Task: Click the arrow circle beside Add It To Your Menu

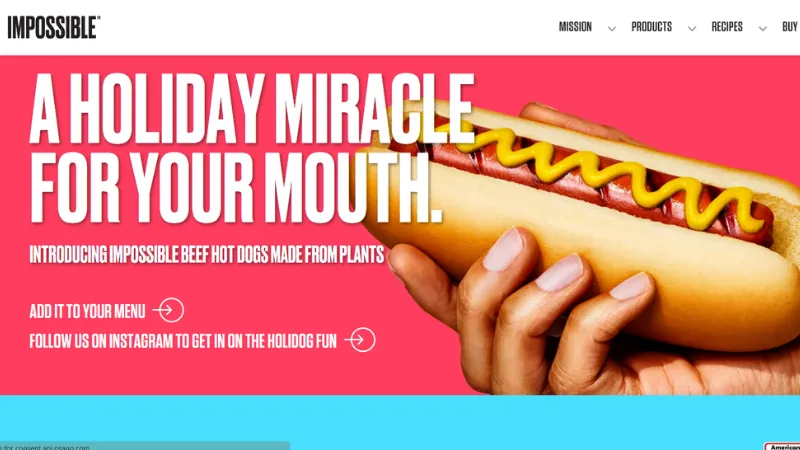Action: (x=169, y=310)
